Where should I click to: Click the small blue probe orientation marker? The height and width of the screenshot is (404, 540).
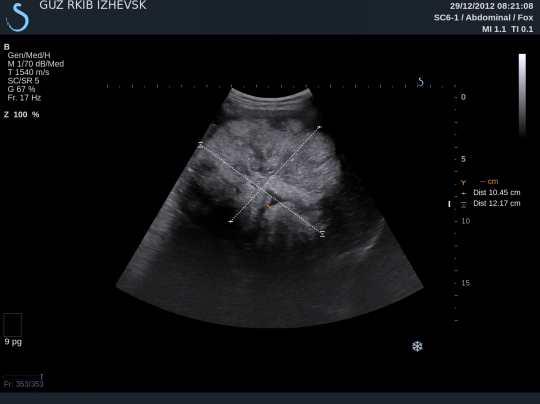click(x=420, y=82)
